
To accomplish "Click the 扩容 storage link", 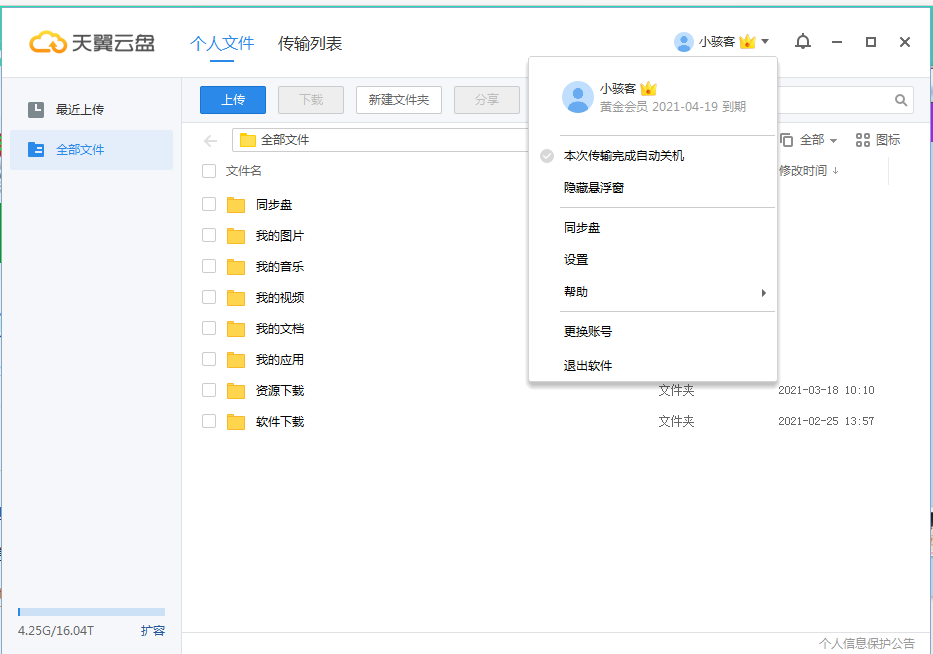I will (x=153, y=631).
